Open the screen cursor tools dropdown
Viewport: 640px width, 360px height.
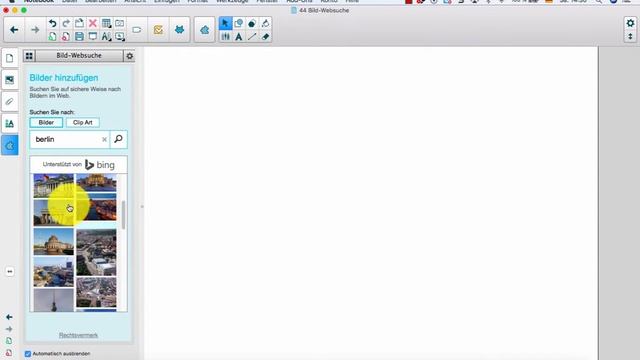[120, 37]
